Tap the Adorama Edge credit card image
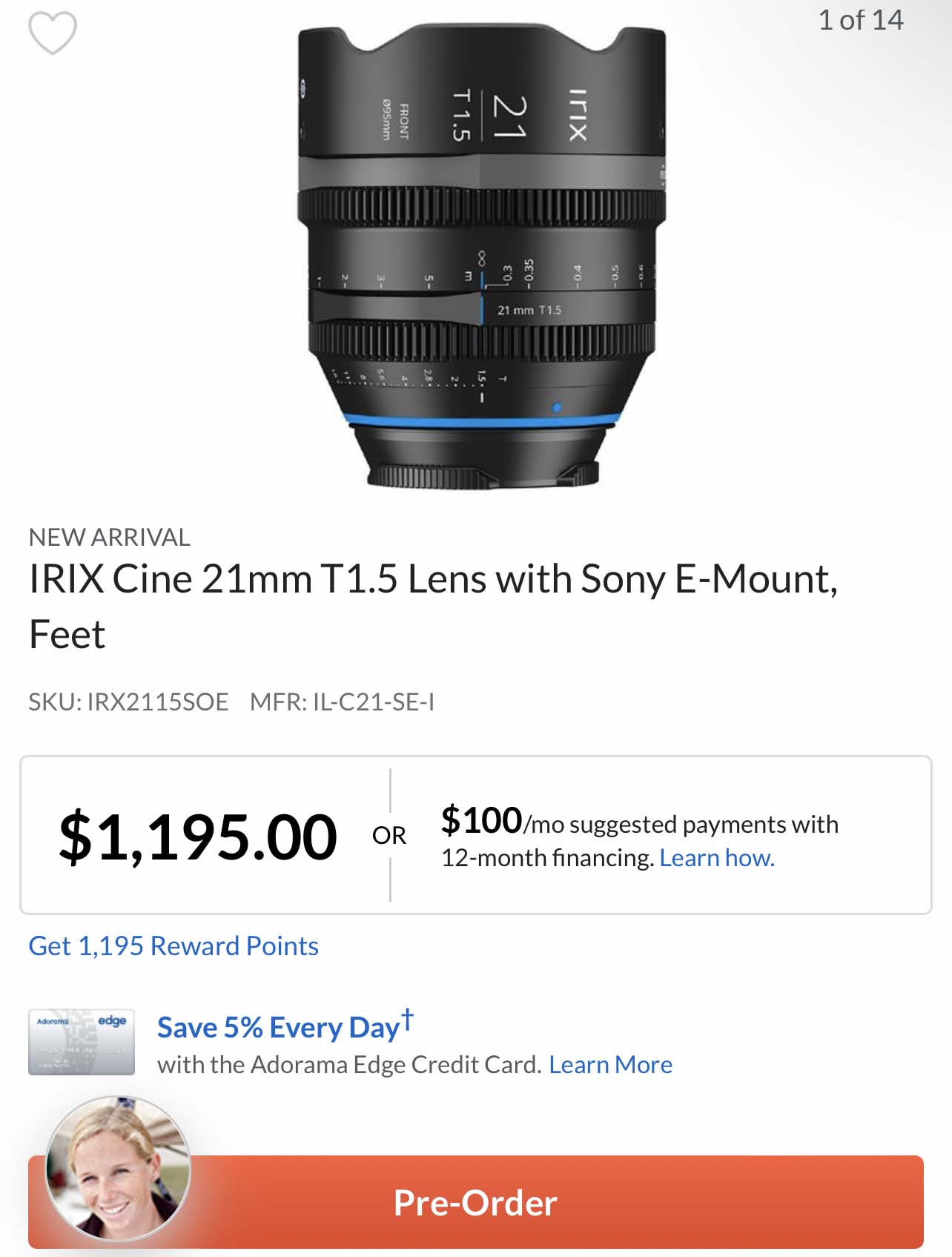 coord(82,1041)
